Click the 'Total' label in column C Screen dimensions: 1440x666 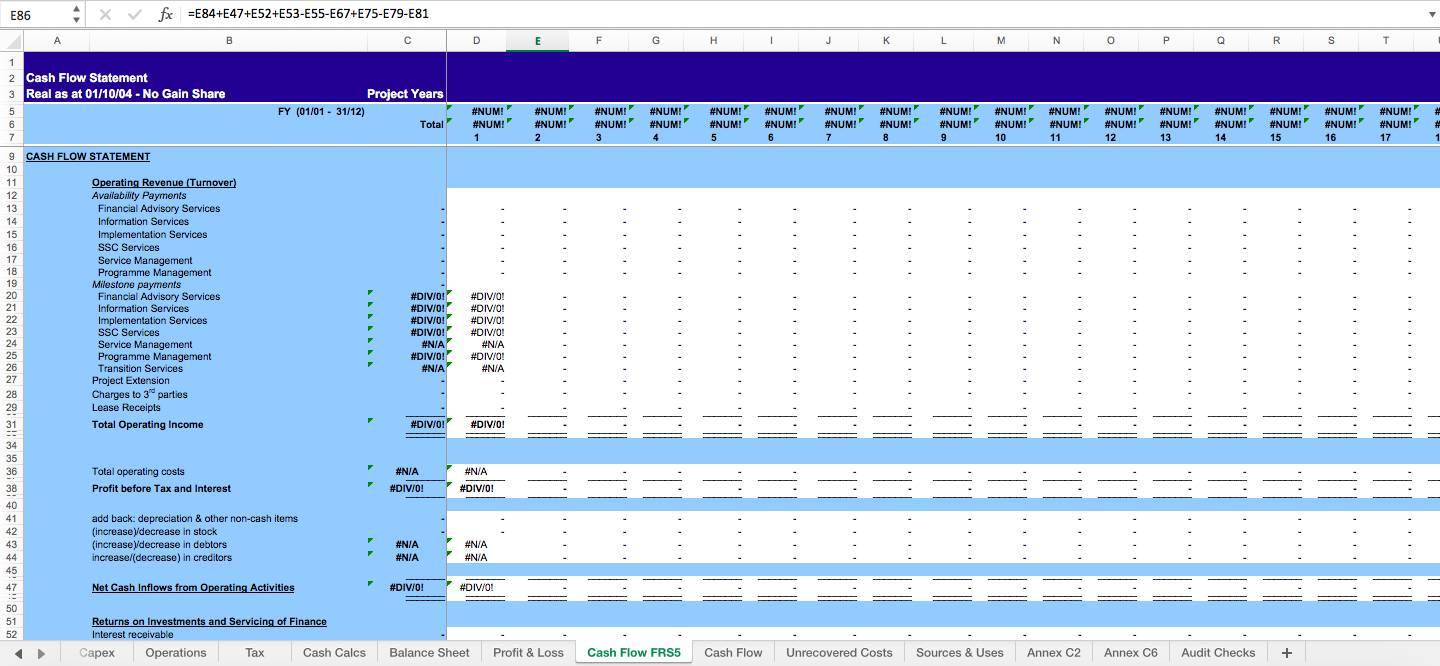click(431, 125)
